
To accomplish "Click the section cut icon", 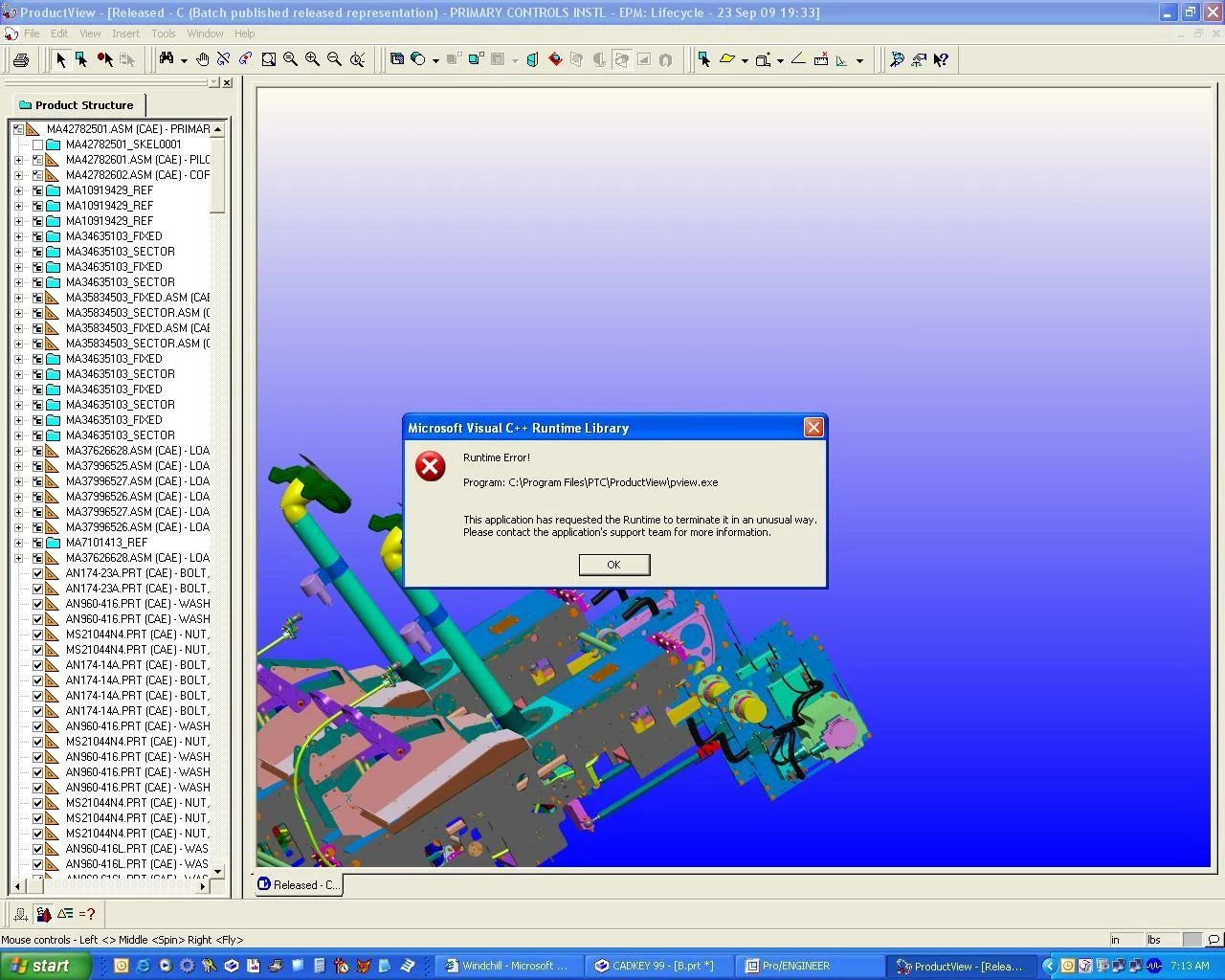I will coord(532,59).
